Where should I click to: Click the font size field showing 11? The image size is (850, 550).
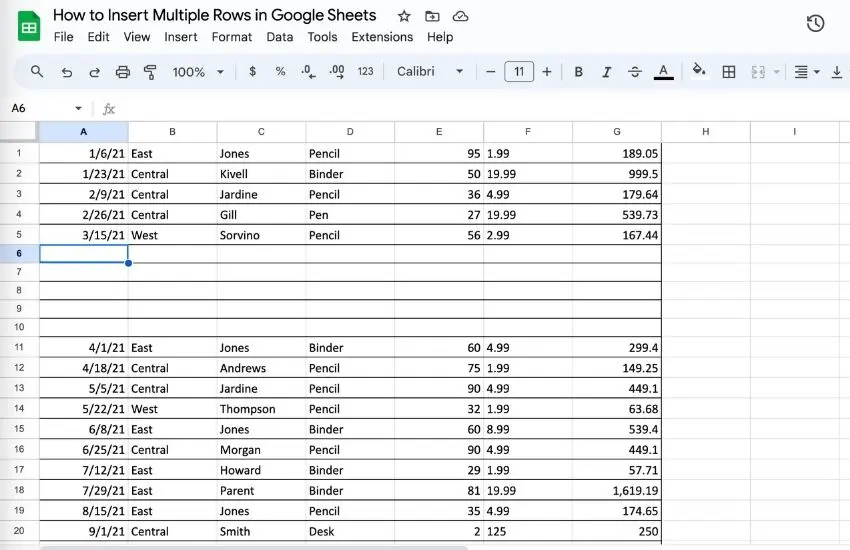[519, 72]
